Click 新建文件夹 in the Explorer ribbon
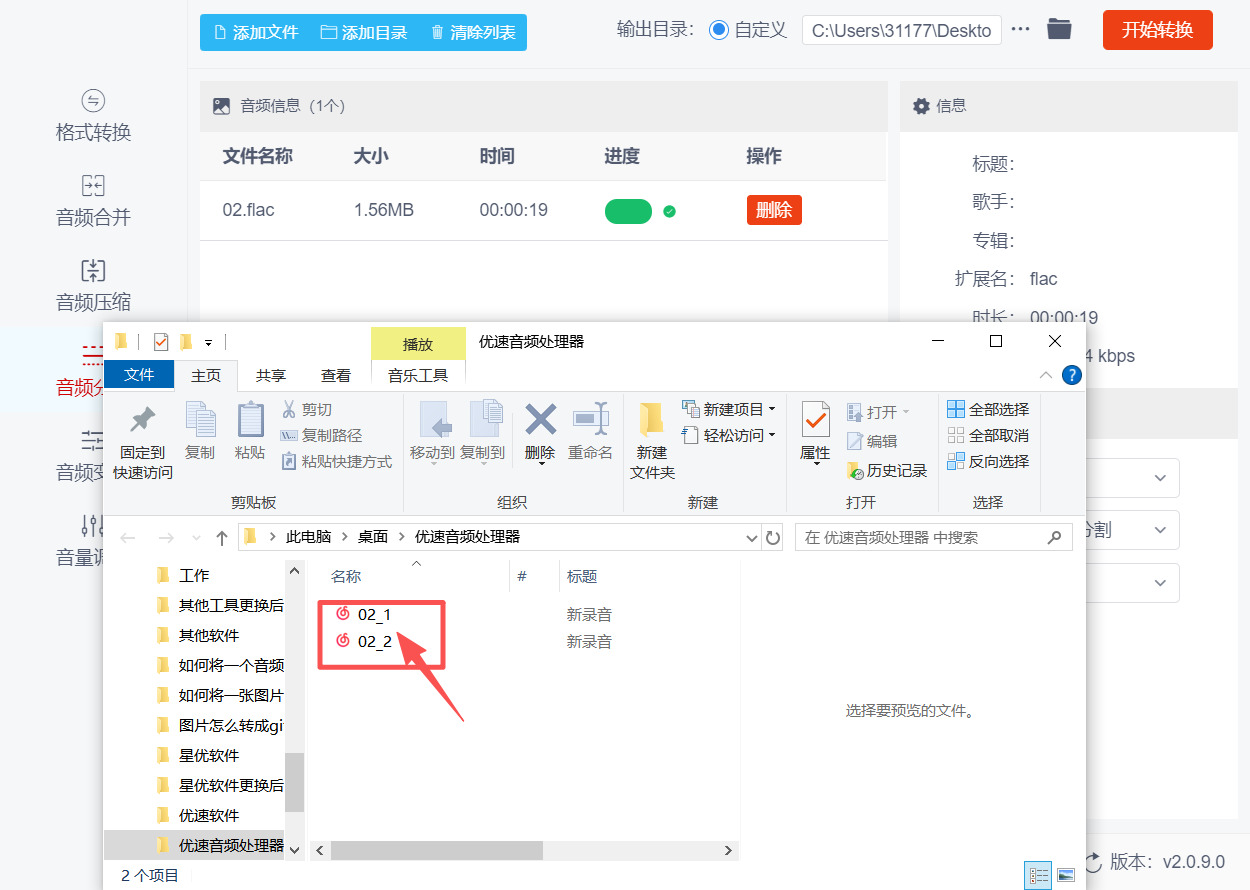1250x890 pixels. coord(651,438)
